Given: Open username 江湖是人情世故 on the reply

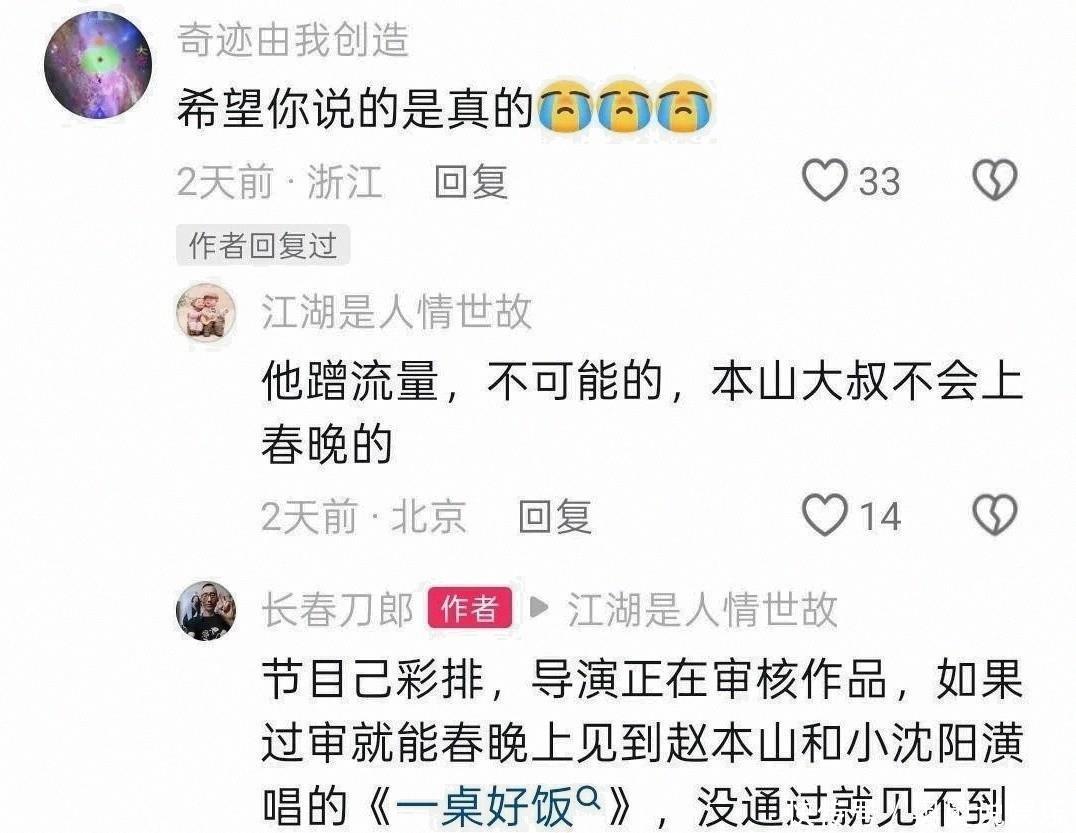Looking at the screenshot, I should point(397,312).
